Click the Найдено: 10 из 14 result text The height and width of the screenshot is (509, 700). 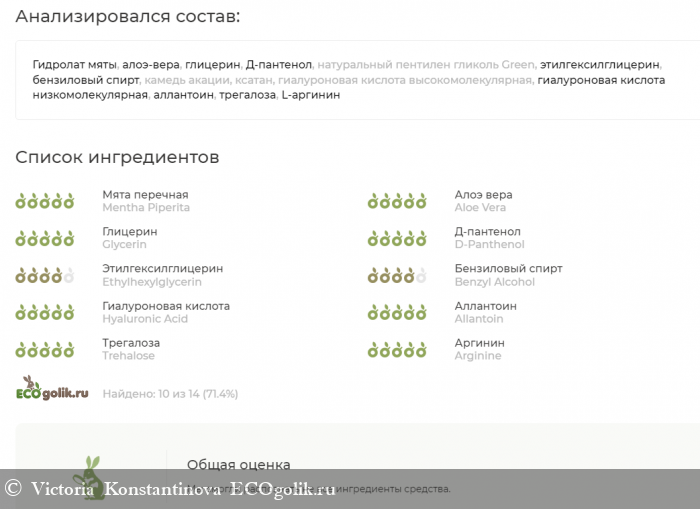170,394
